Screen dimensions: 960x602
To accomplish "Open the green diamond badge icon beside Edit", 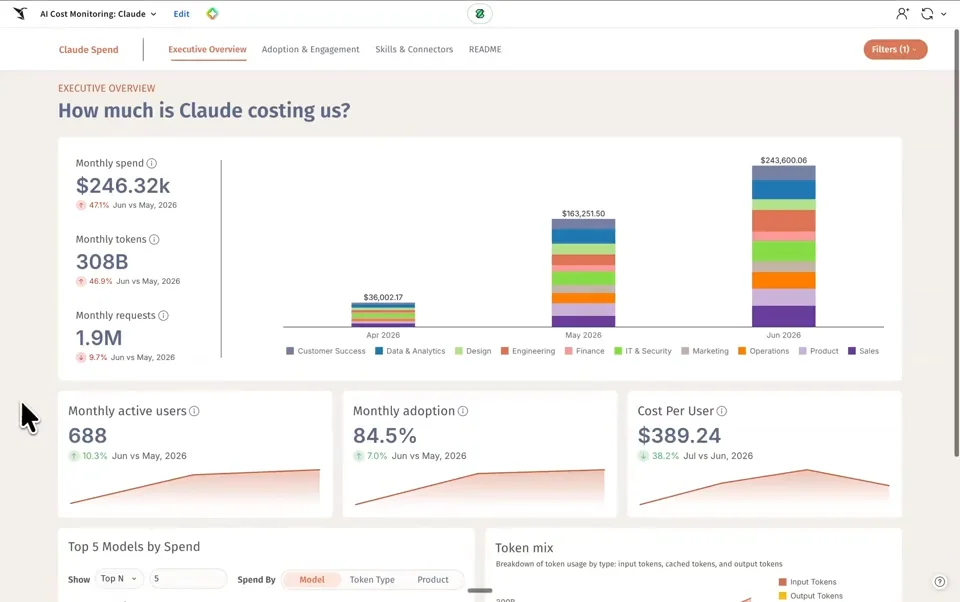I will 212,13.
